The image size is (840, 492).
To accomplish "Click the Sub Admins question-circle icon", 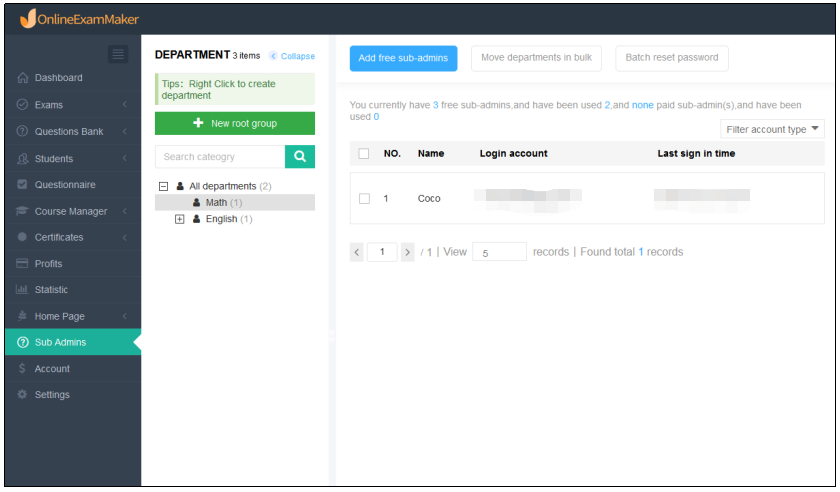I will pos(22,342).
